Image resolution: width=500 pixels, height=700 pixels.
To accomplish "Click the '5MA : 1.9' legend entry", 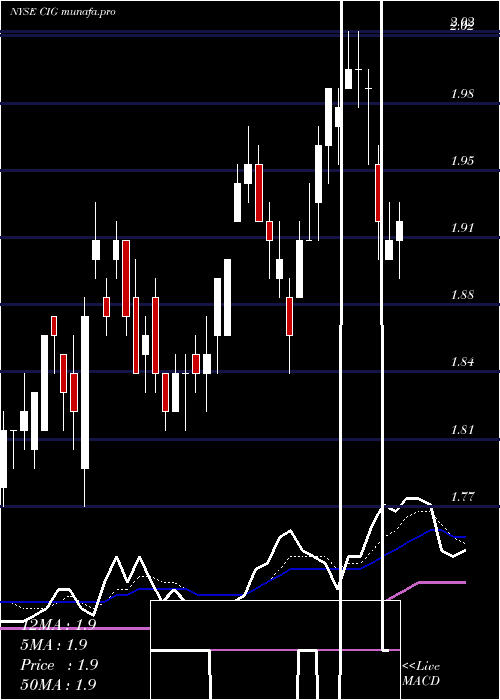I will pyautogui.click(x=54, y=645).
